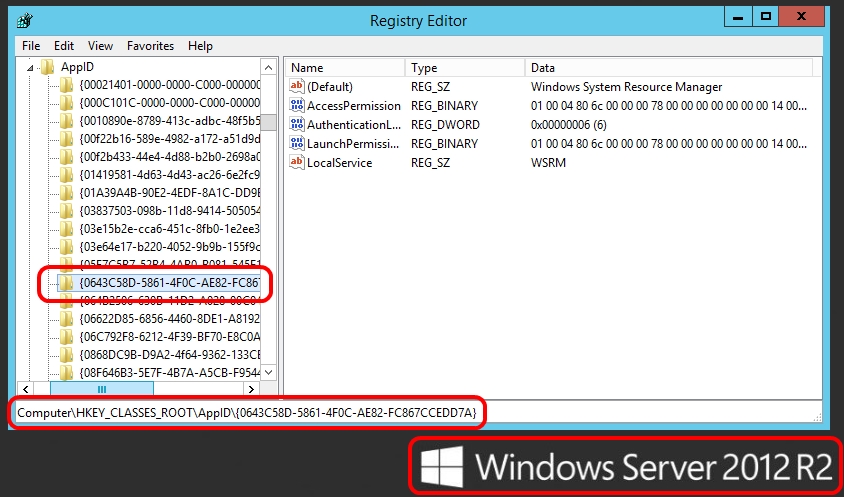Open the Favorites menu
Screen dimensions: 844x497
[150, 46]
